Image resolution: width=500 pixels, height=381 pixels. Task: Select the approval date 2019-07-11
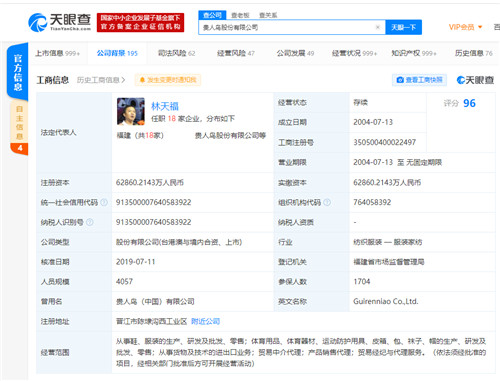pyautogui.click(x=136, y=262)
